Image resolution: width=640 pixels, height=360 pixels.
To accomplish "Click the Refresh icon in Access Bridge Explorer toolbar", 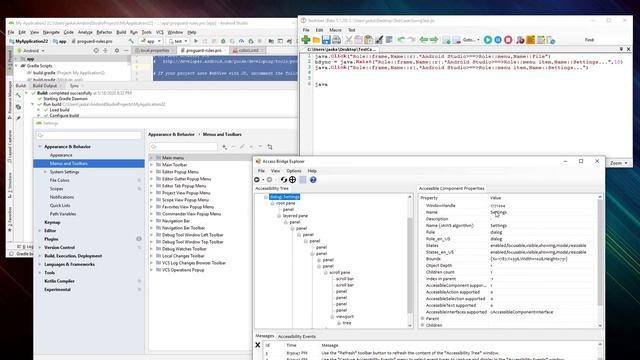I will tap(284, 180).
